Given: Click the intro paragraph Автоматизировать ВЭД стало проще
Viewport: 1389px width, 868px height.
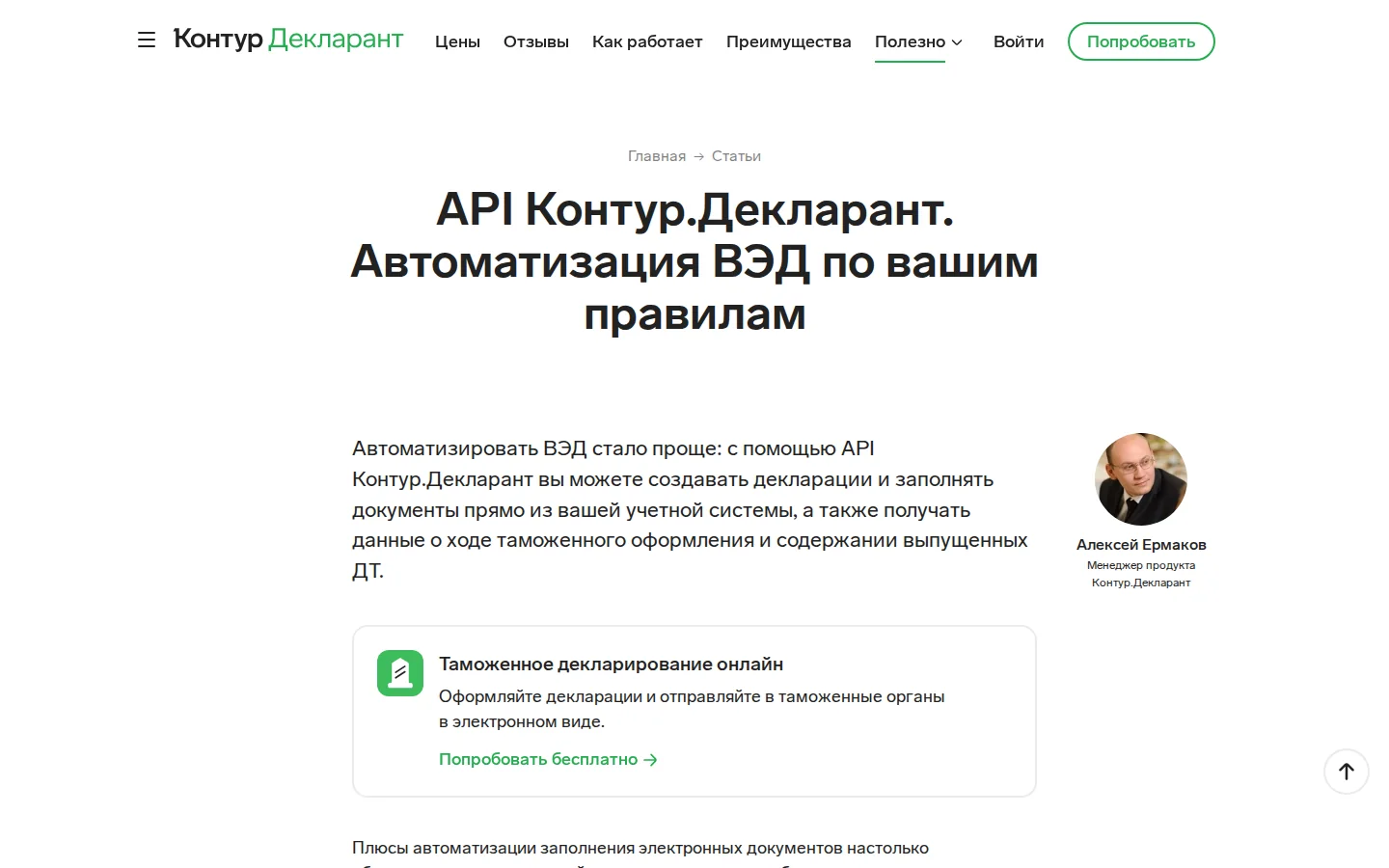Looking at the screenshot, I should pyautogui.click(x=692, y=509).
